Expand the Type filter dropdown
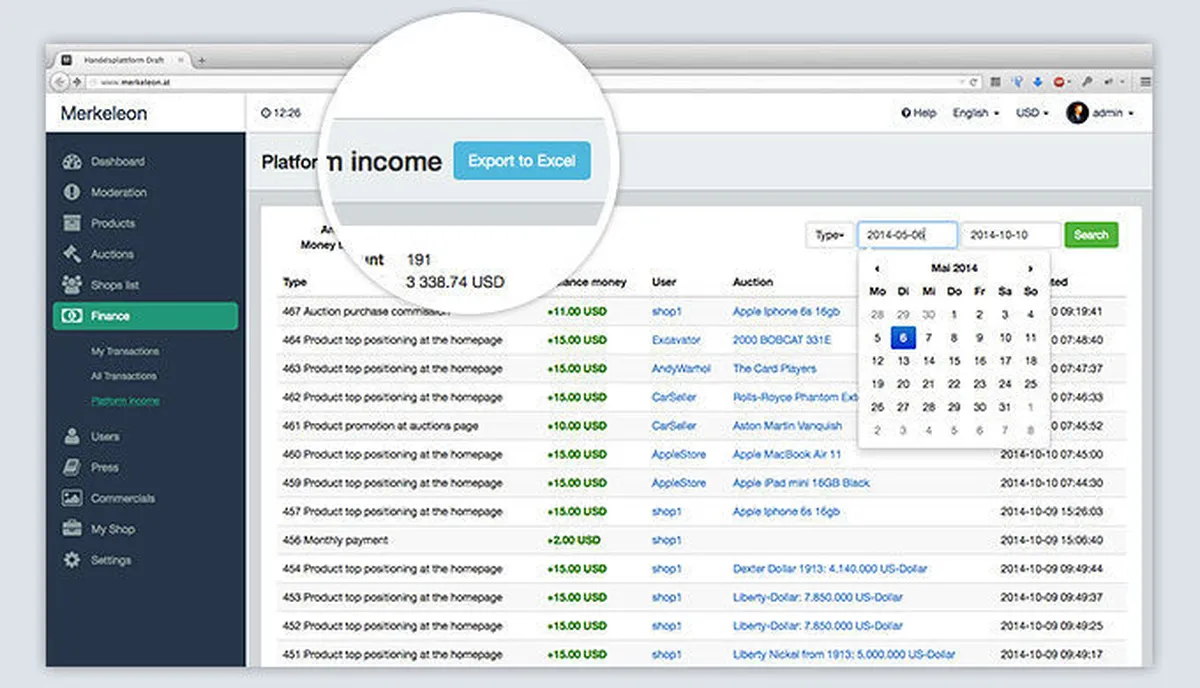Viewport: 1200px width, 688px height. (829, 235)
